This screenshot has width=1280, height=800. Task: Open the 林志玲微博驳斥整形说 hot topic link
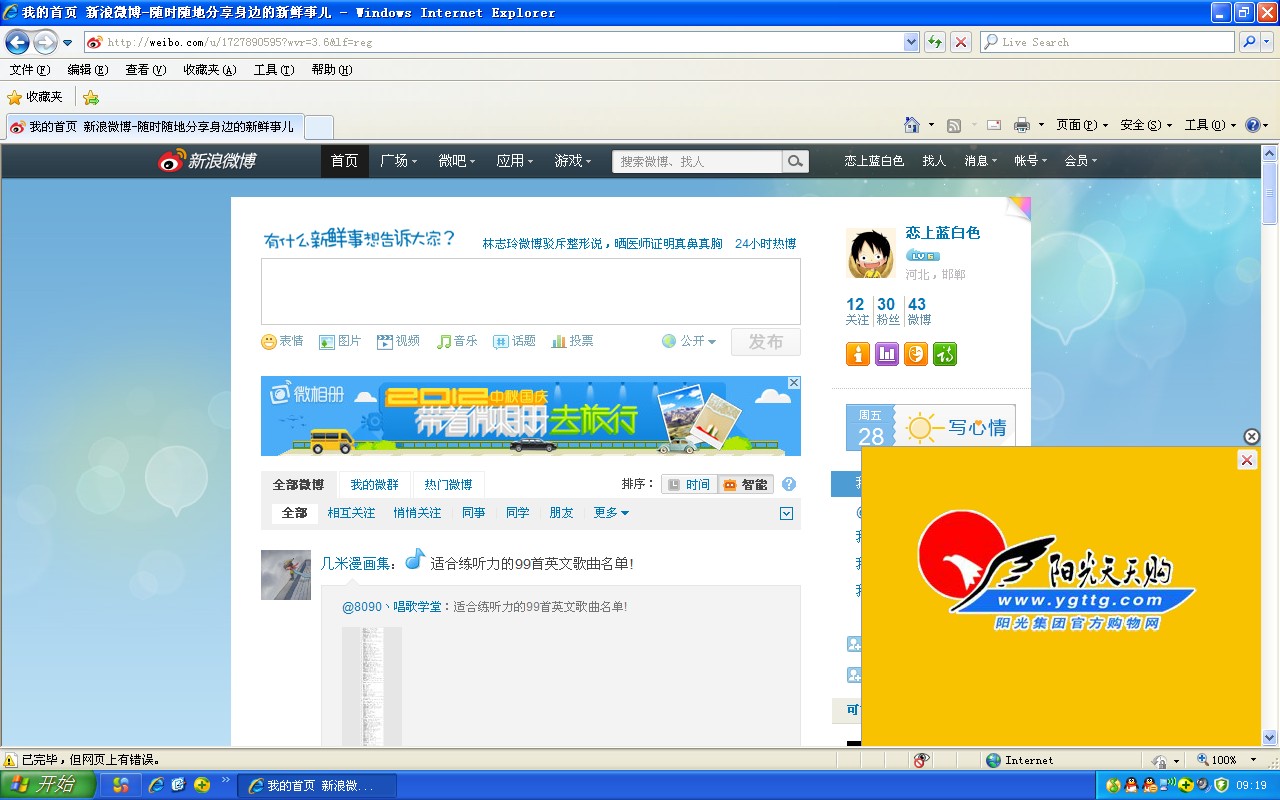pyautogui.click(x=602, y=244)
